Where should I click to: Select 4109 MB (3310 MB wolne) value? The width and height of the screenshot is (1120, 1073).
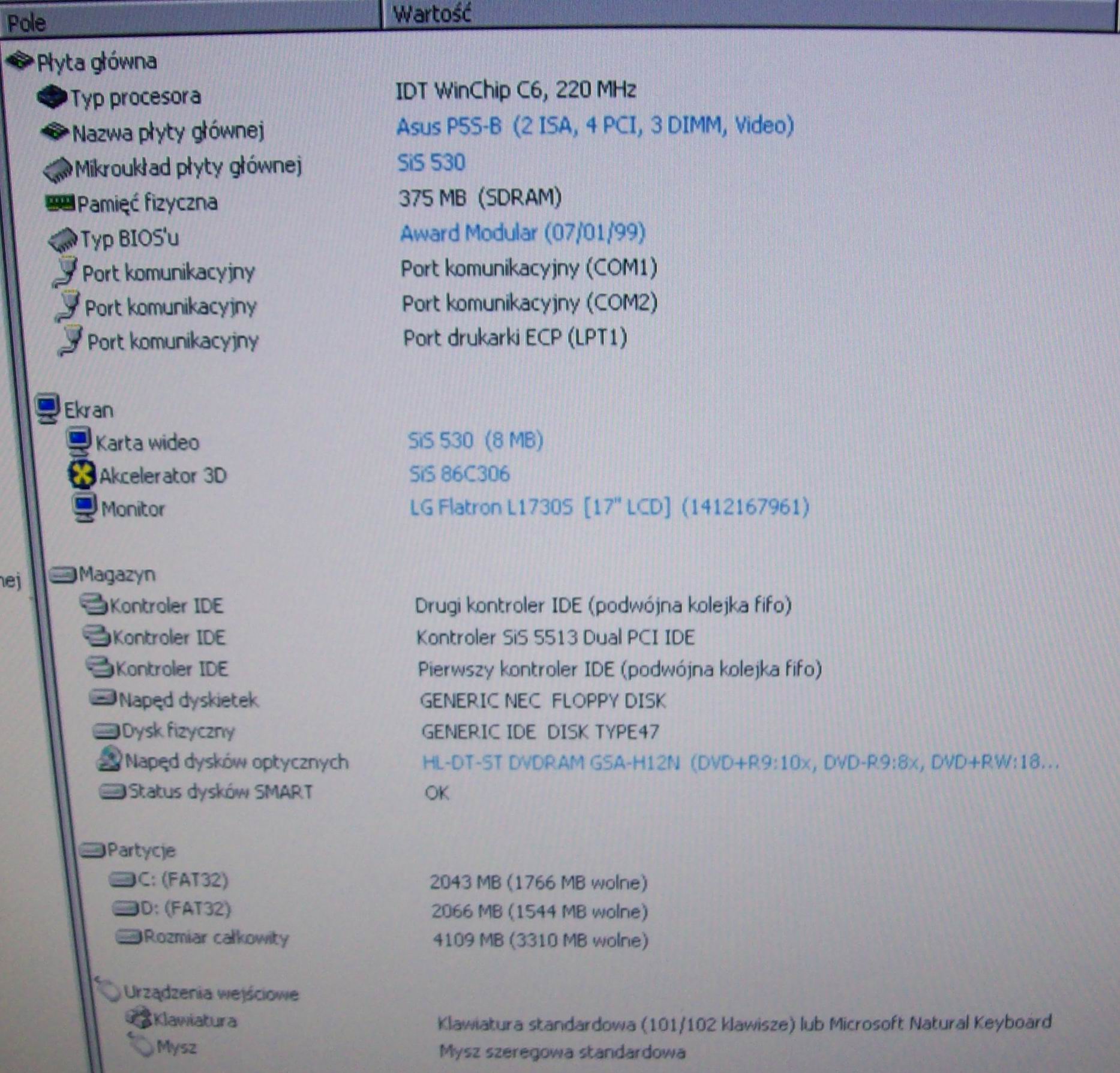pyautogui.click(x=541, y=940)
